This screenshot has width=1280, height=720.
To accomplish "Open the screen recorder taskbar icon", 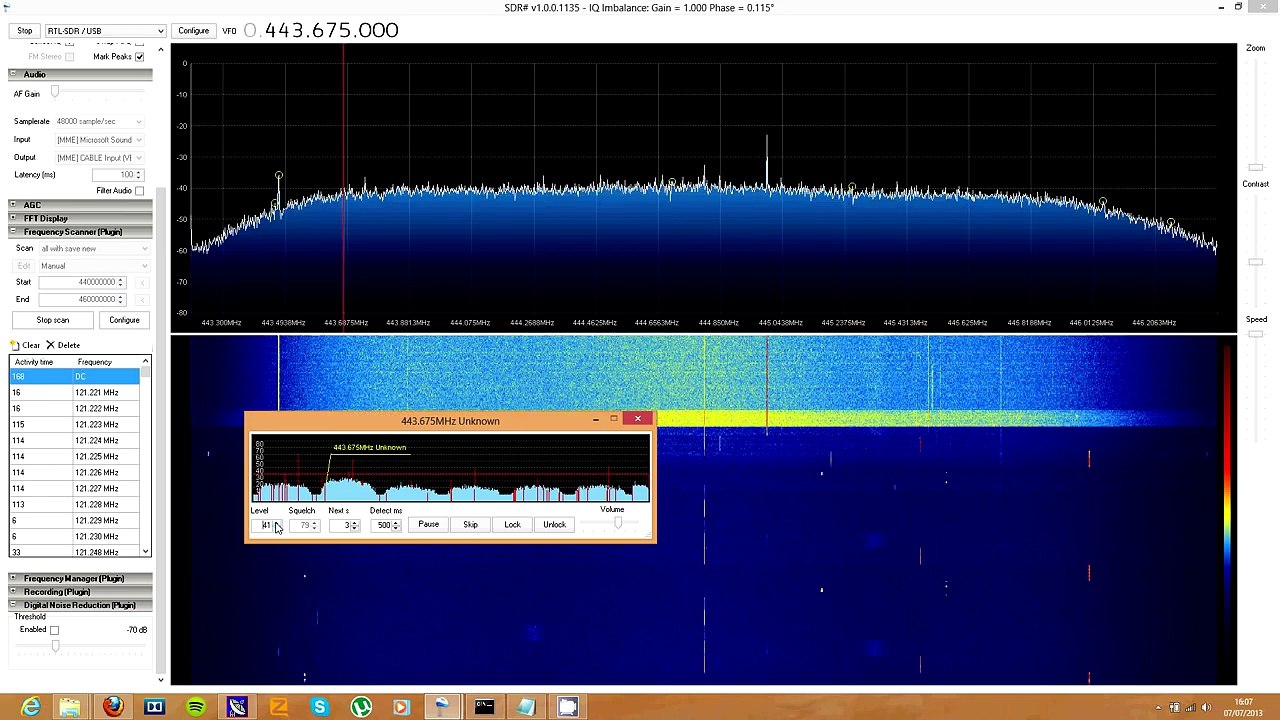I will (568, 707).
